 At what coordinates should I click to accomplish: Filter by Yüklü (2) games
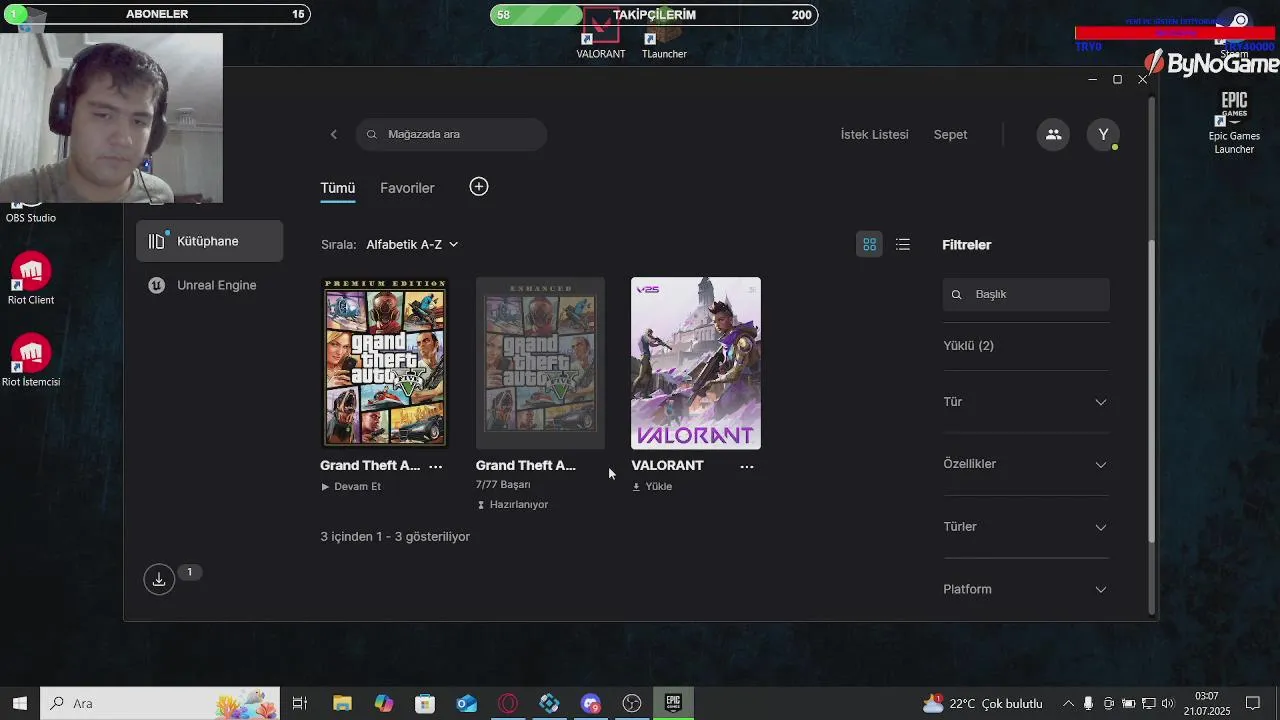click(969, 346)
